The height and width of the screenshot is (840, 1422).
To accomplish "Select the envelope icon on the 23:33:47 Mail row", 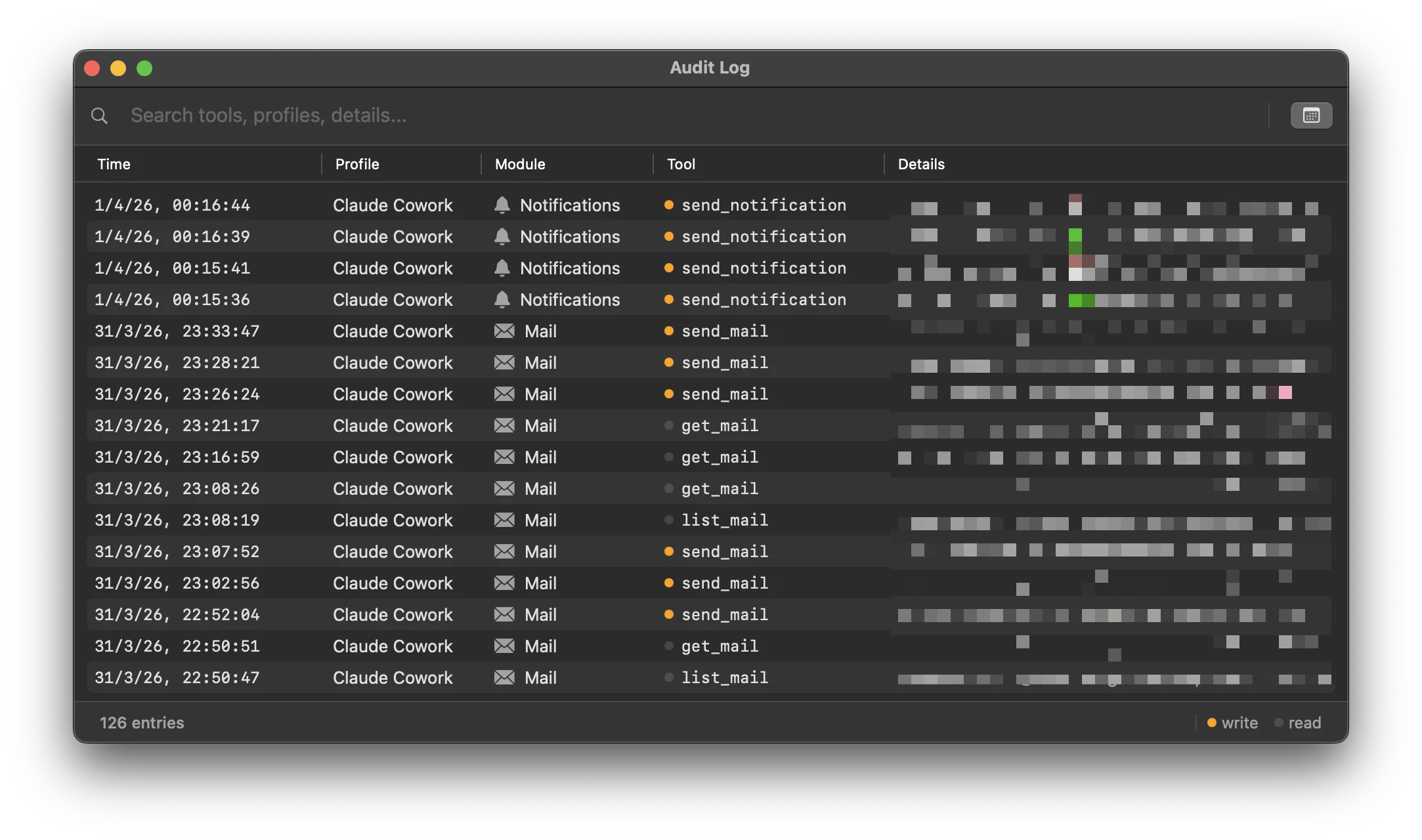I will coord(503,331).
